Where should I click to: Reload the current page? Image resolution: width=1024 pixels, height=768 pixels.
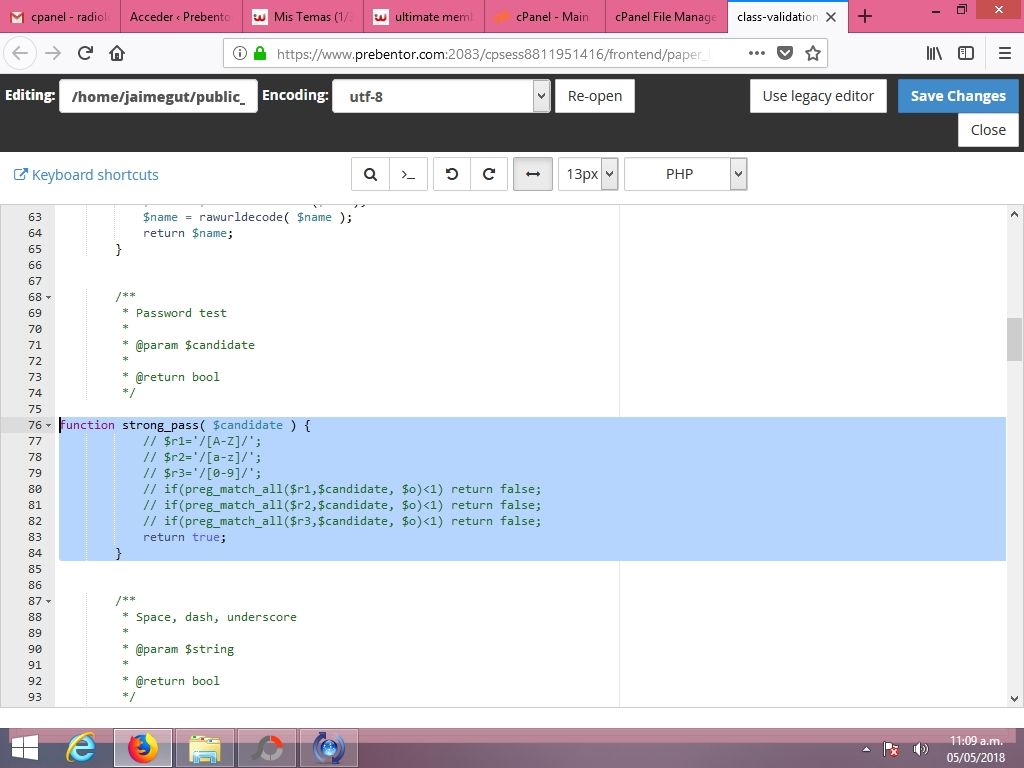click(x=85, y=53)
